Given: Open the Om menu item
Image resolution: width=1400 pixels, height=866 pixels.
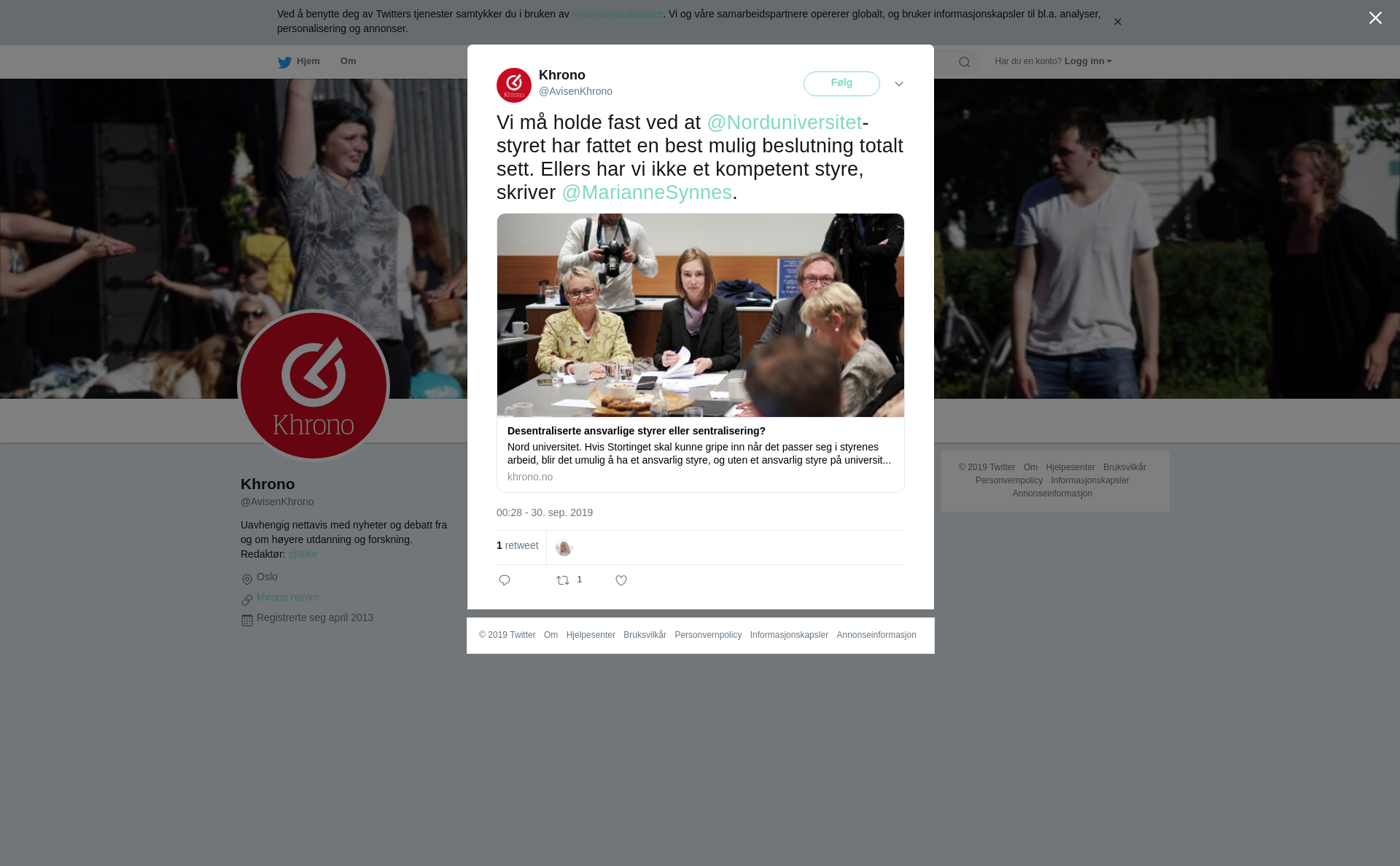Looking at the screenshot, I should (348, 61).
